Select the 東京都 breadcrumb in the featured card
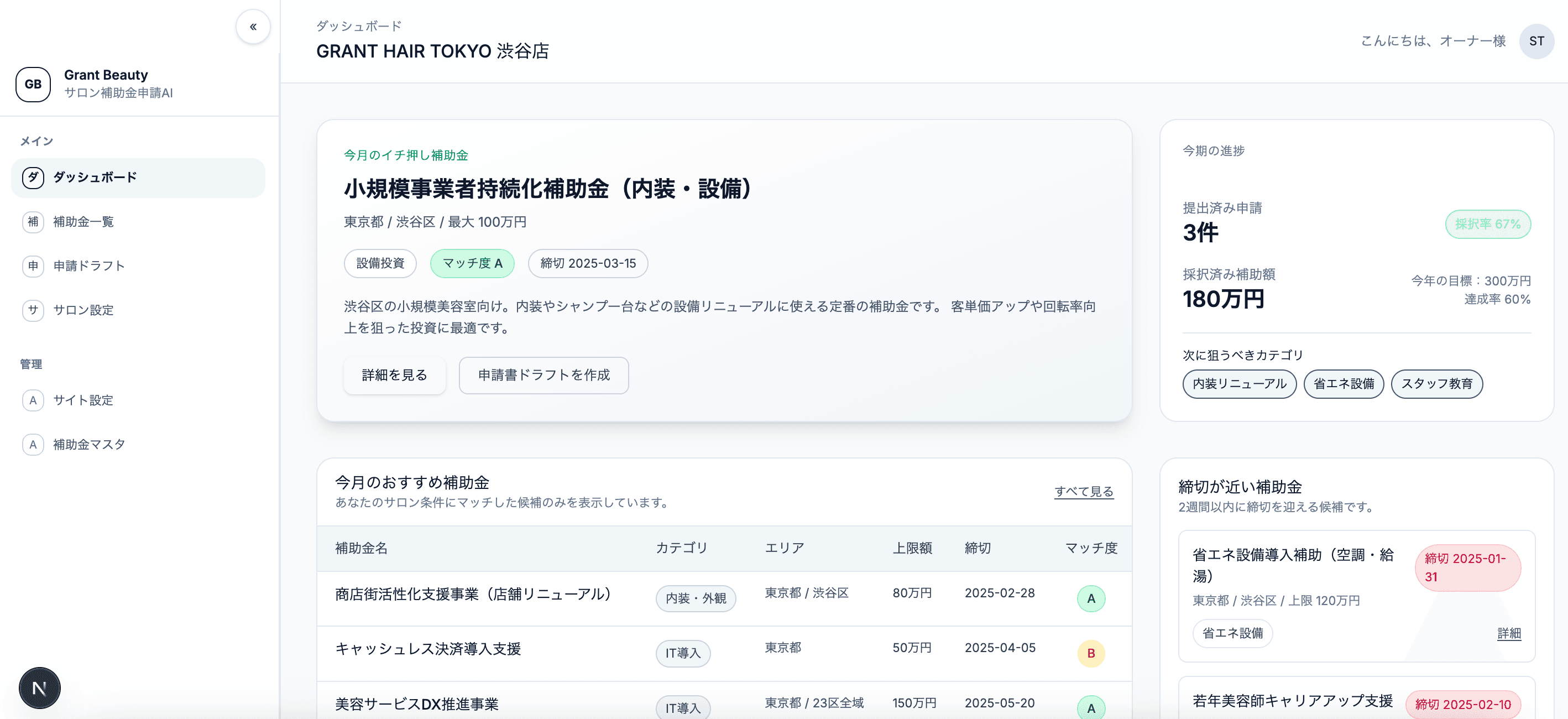1568x719 pixels. pos(363,222)
